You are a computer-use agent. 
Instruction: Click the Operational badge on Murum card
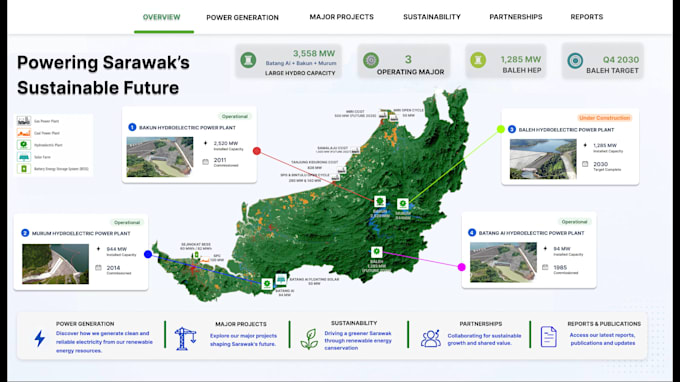click(x=127, y=222)
